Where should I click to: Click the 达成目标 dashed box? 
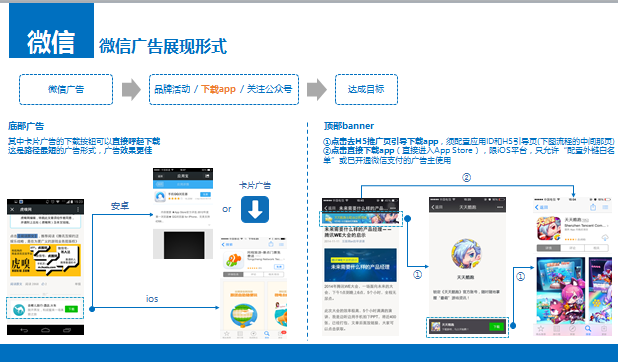[x=366, y=90]
